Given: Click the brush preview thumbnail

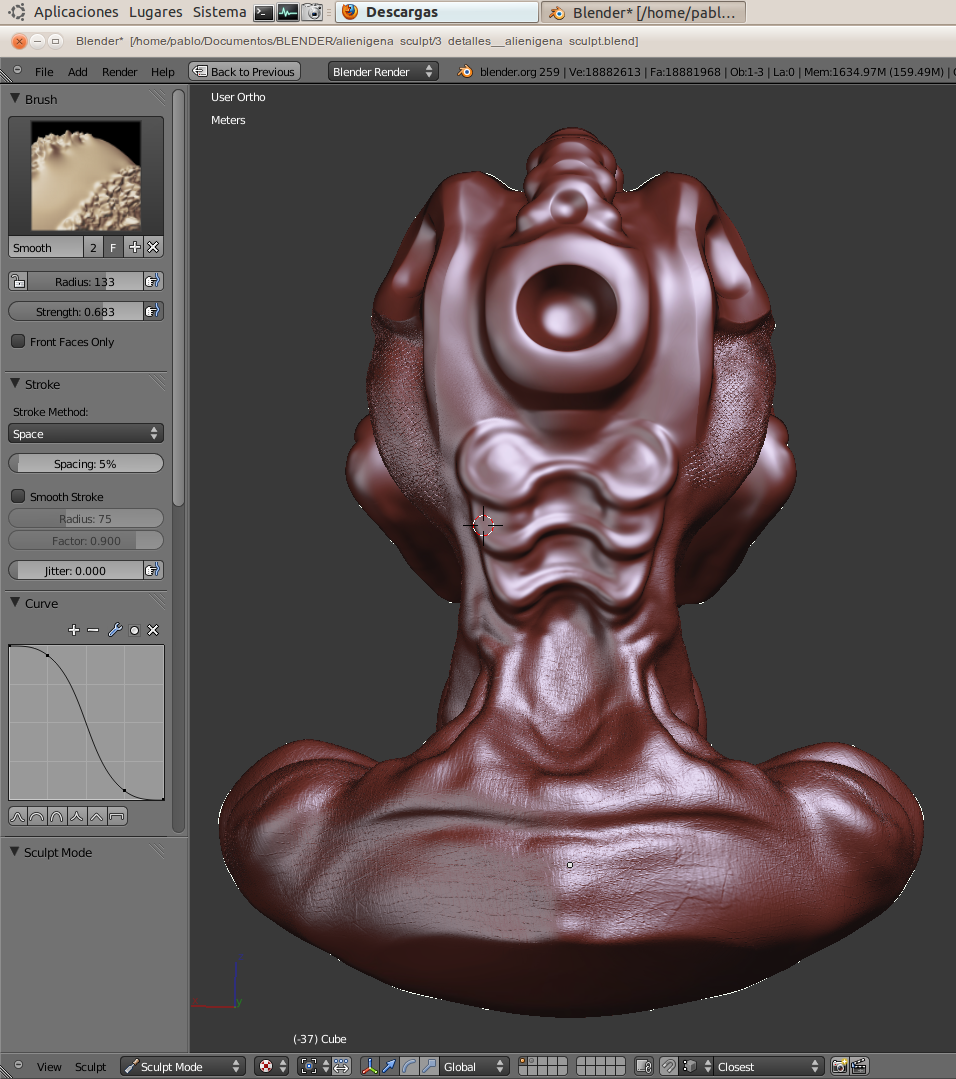Looking at the screenshot, I should pyautogui.click(x=86, y=175).
